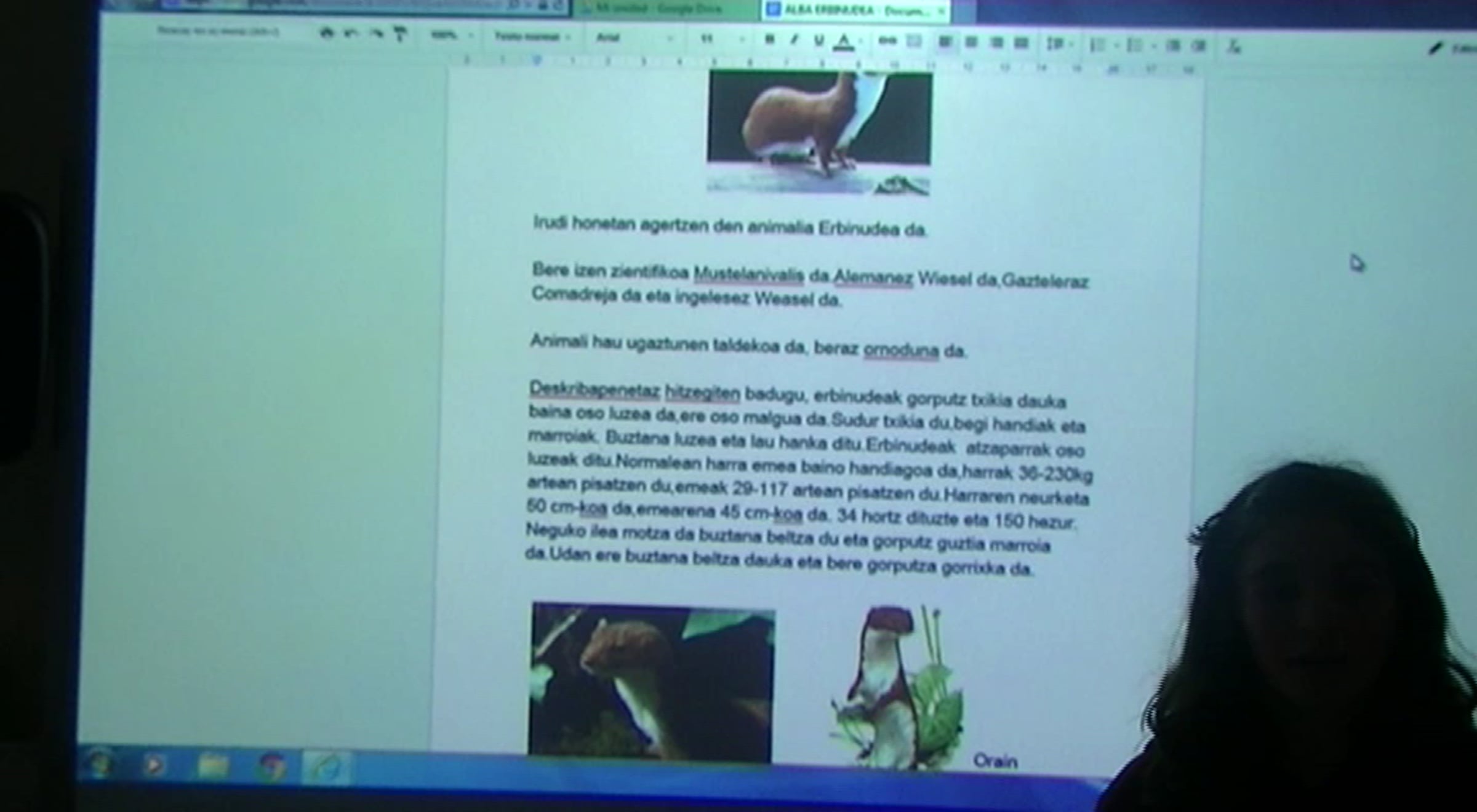Open the media player taskbar icon
This screenshot has width=1477, height=812.
pos(154,766)
